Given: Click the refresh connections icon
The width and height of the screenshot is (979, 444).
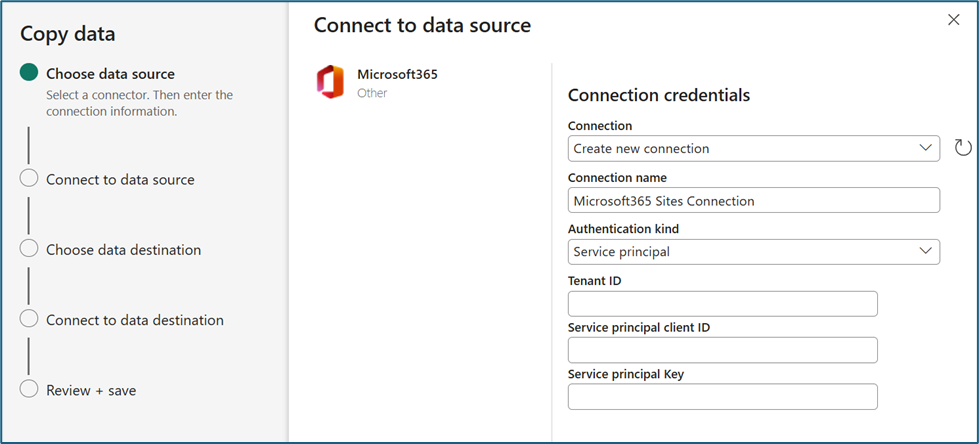Looking at the screenshot, I should (x=963, y=148).
